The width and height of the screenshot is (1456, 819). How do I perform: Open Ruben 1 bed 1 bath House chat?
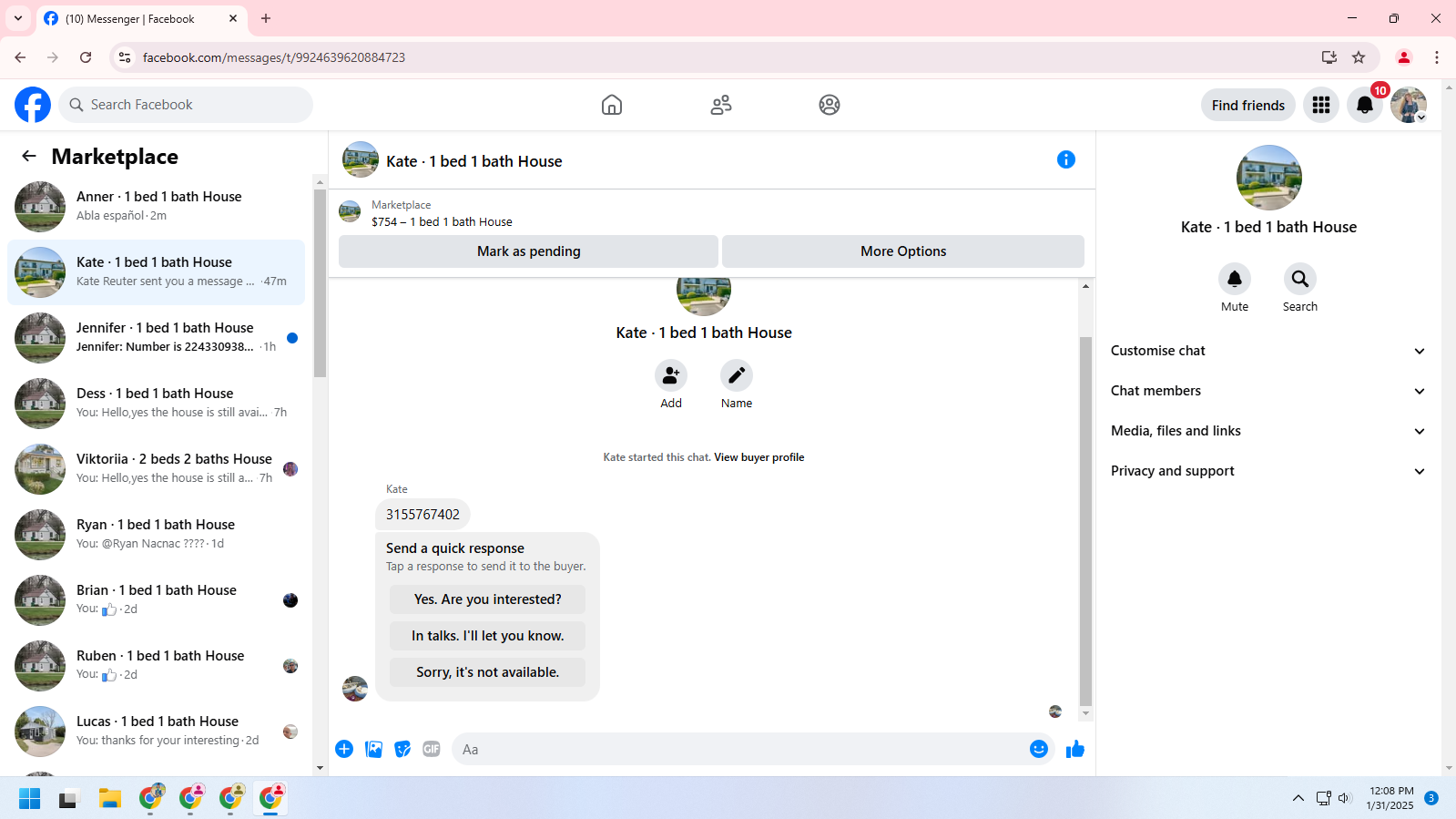(x=156, y=666)
